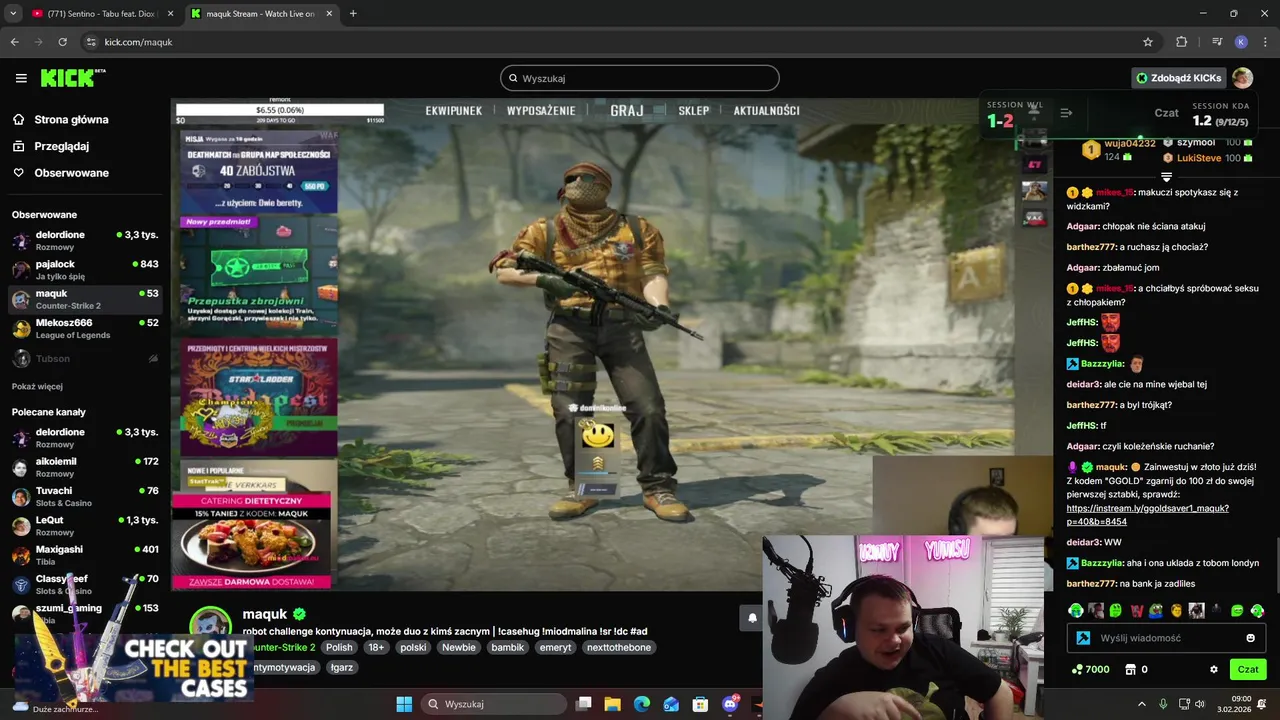
Task: Click Zdobądź KICKs button
Action: pos(1178,78)
